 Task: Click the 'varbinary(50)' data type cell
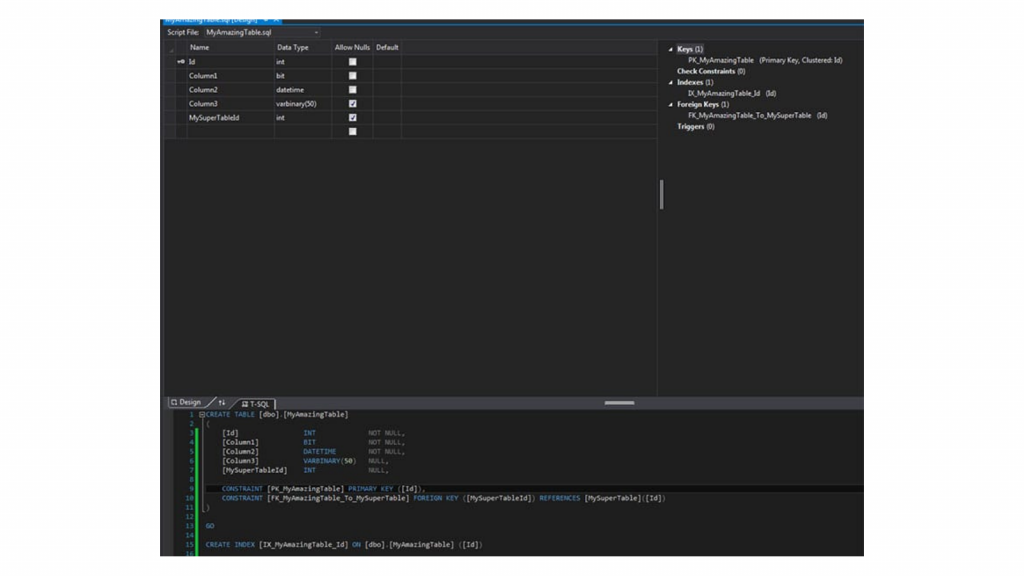(x=303, y=104)
